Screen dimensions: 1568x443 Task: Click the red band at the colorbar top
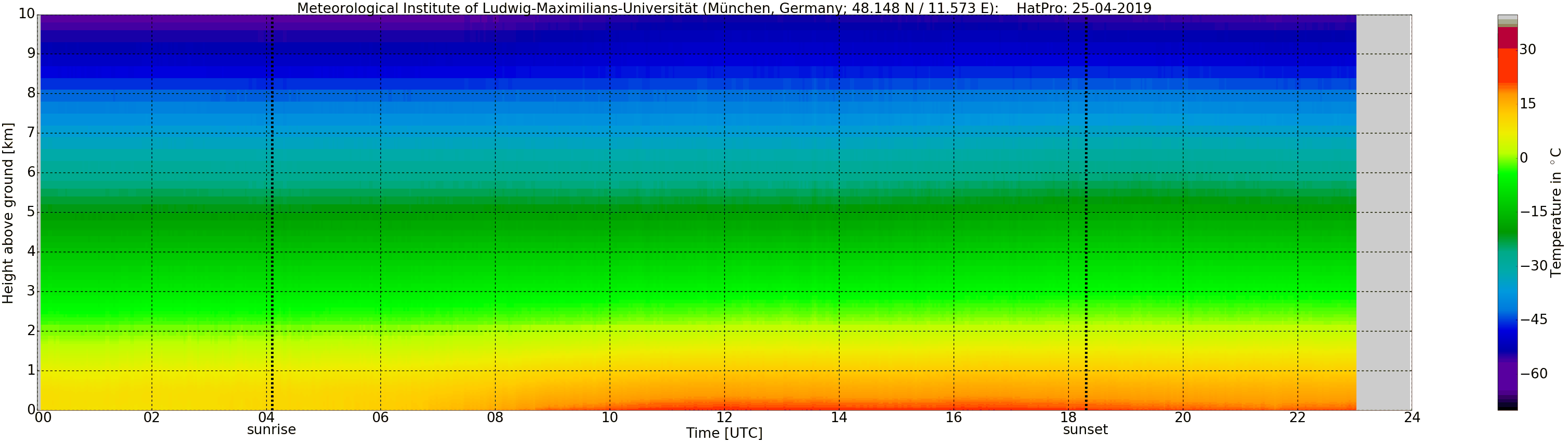(x=1507, y=38)
